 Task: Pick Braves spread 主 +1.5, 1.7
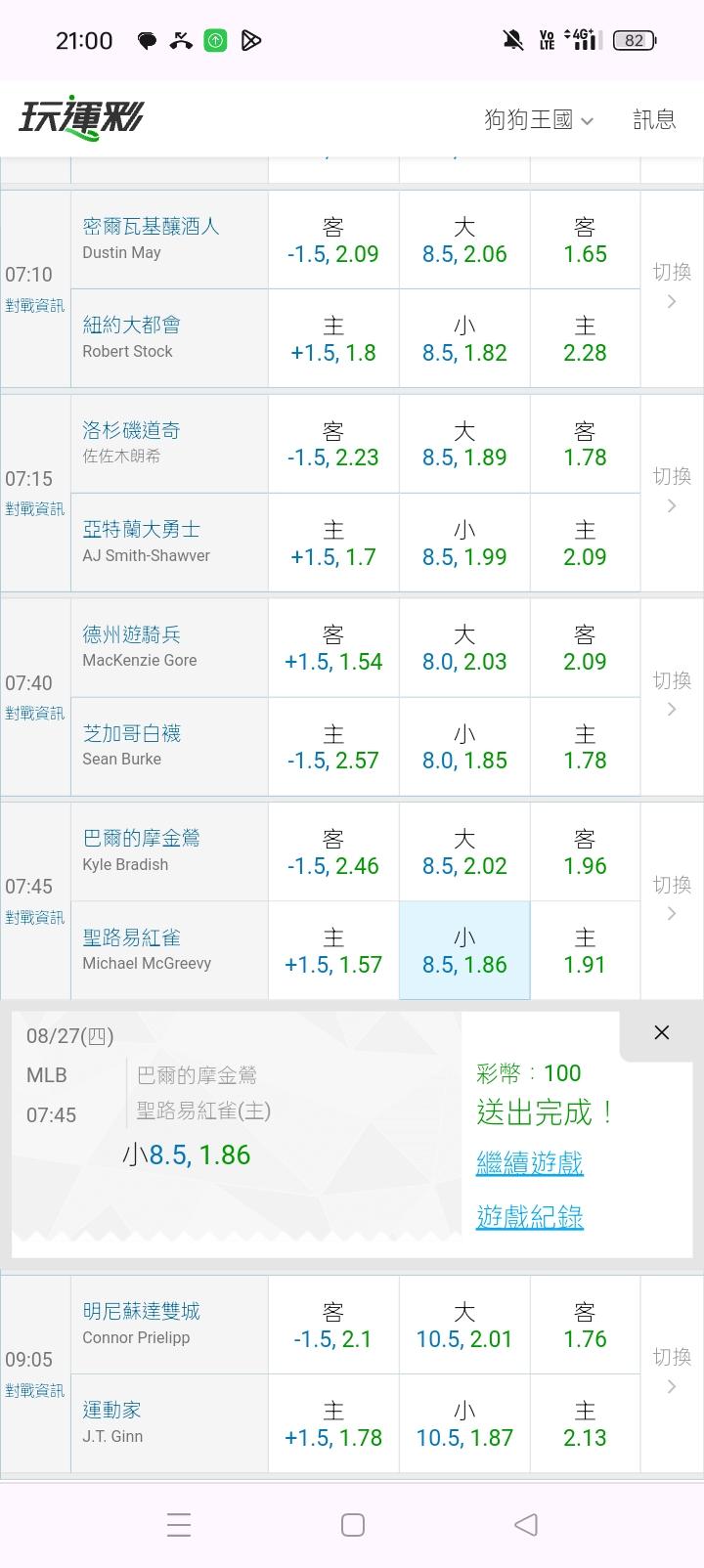[x=333, y=543]
